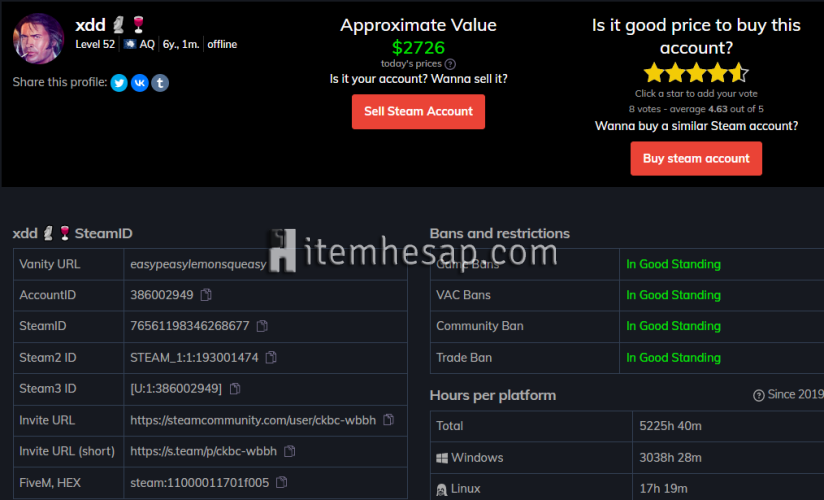Open the full steamcommunity Invite URL link

click(253, 420)
